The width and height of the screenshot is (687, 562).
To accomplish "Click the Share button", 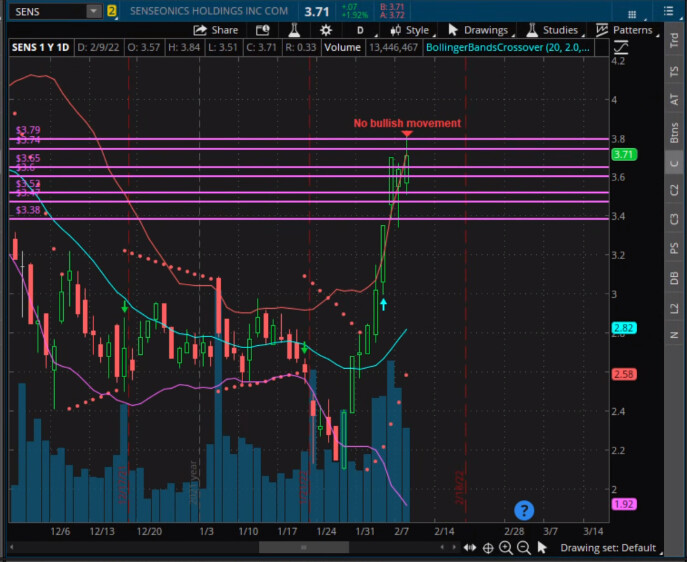I will 216,30.
